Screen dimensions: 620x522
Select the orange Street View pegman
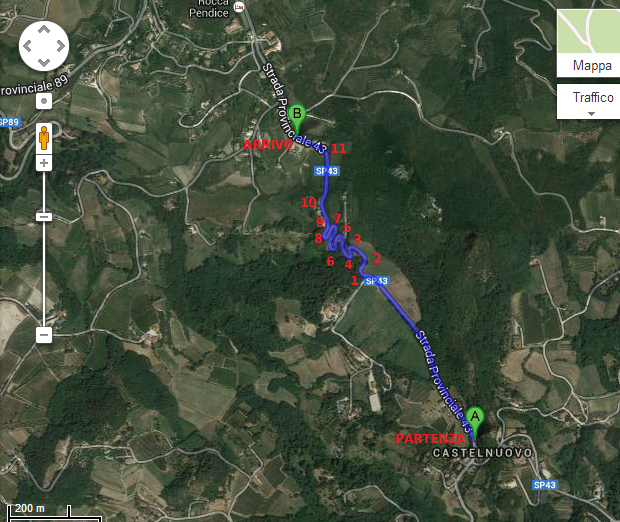point(44,138)
